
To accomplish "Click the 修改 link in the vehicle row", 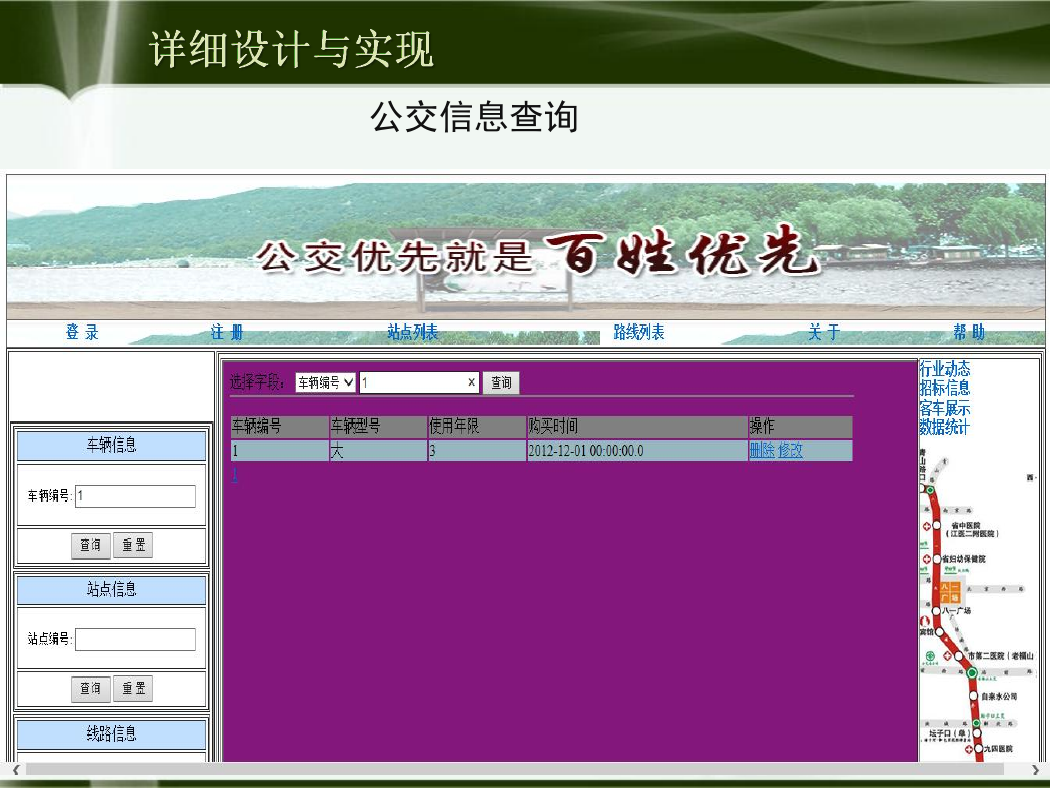I will click(790, 451).
